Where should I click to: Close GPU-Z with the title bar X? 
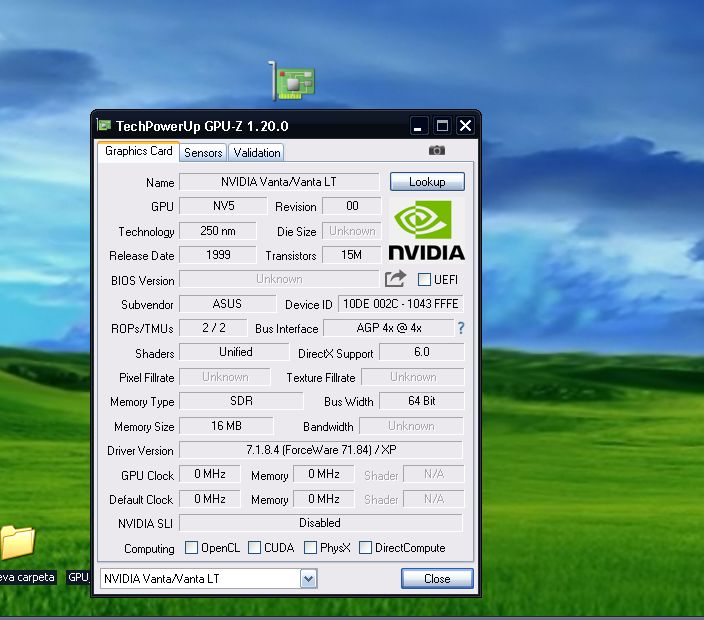pyautogui.click(x=466, y=126)
